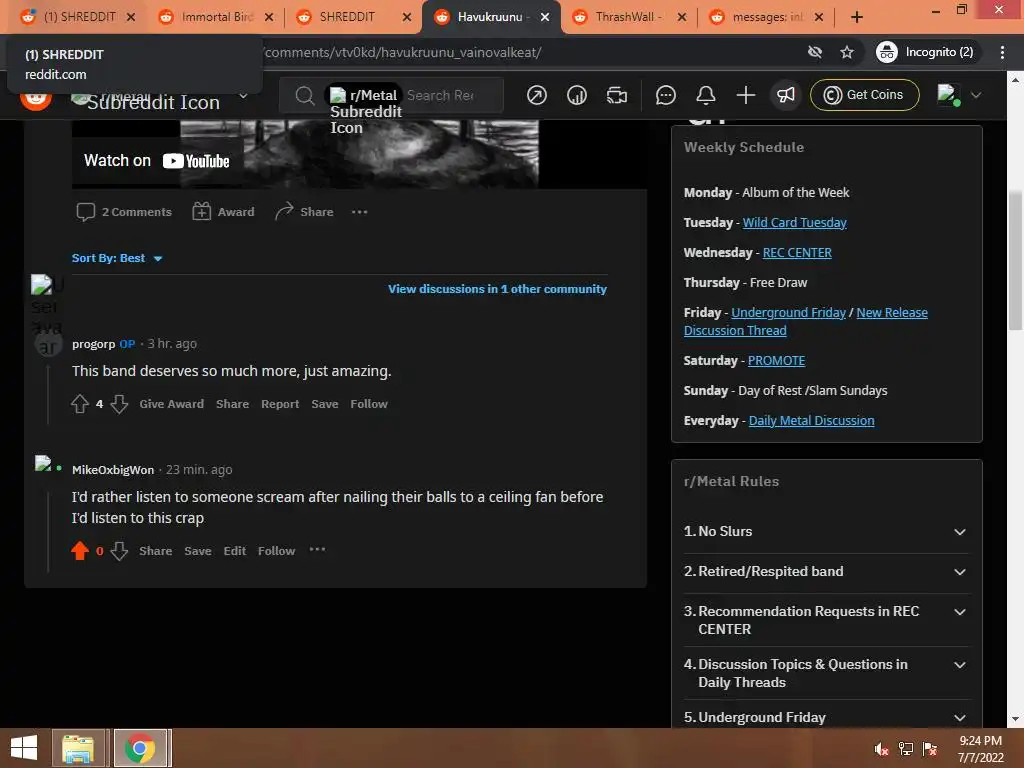The image size is (1024, 768).
Task: Open Chrome three-dot menu
Action: point(1002,52)
